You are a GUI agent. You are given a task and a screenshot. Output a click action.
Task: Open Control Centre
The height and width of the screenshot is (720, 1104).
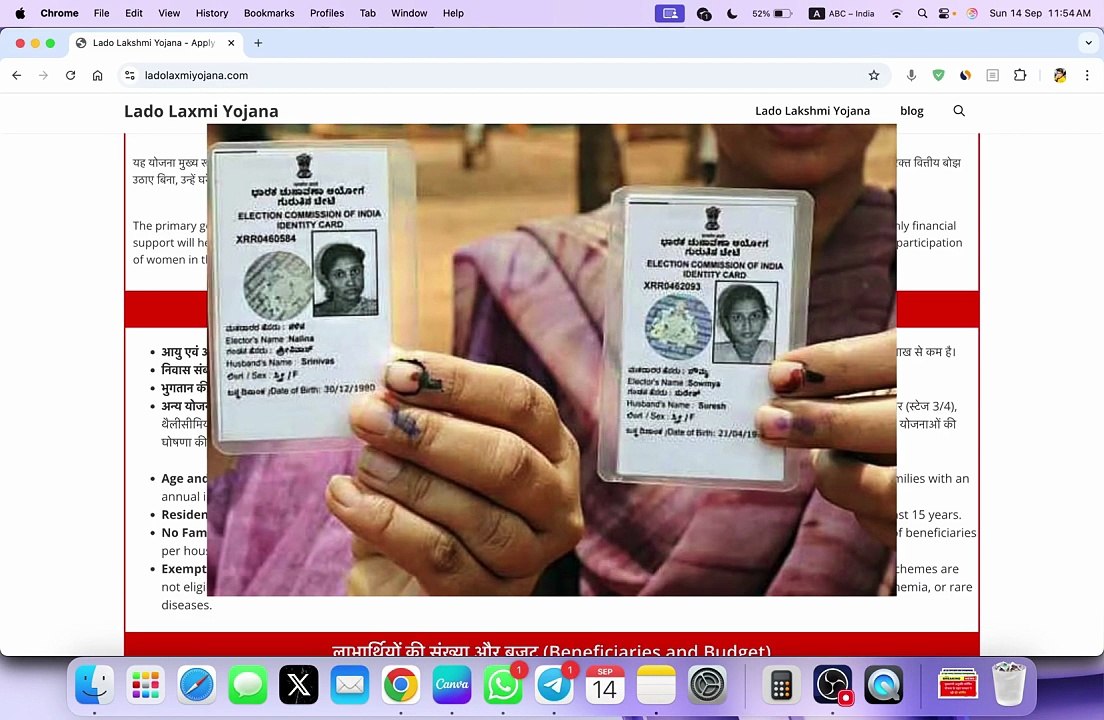(946, 13)
